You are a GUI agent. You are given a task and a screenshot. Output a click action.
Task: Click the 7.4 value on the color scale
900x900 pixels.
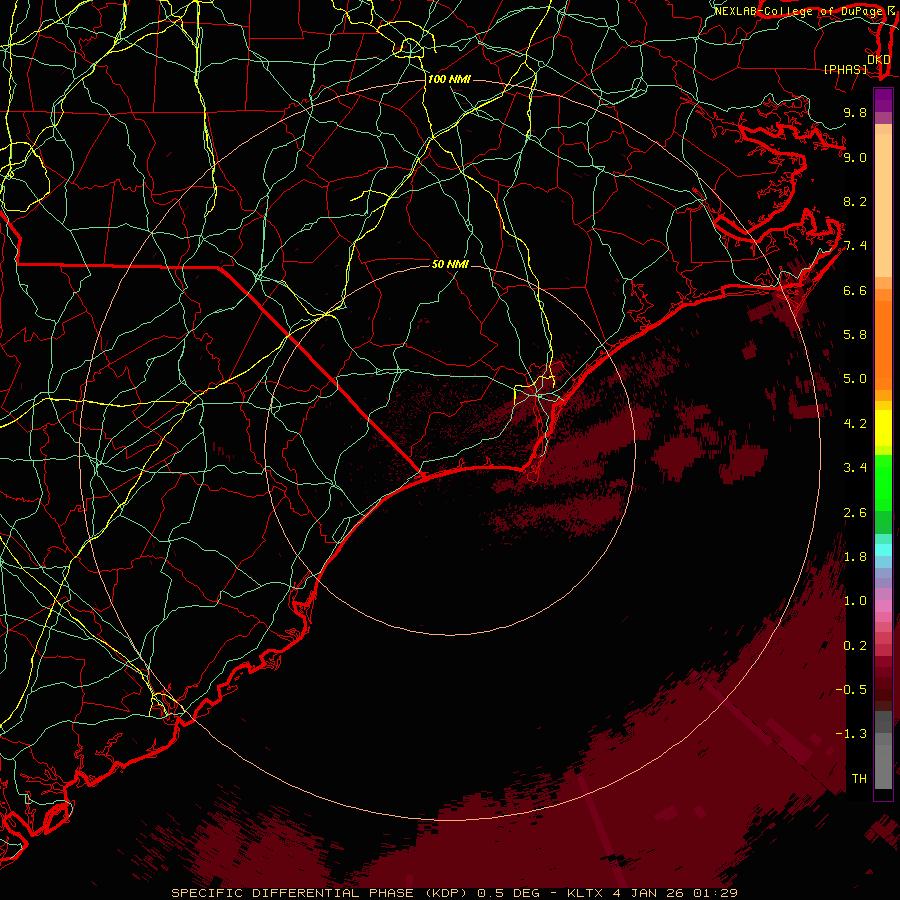click(855, 246)
